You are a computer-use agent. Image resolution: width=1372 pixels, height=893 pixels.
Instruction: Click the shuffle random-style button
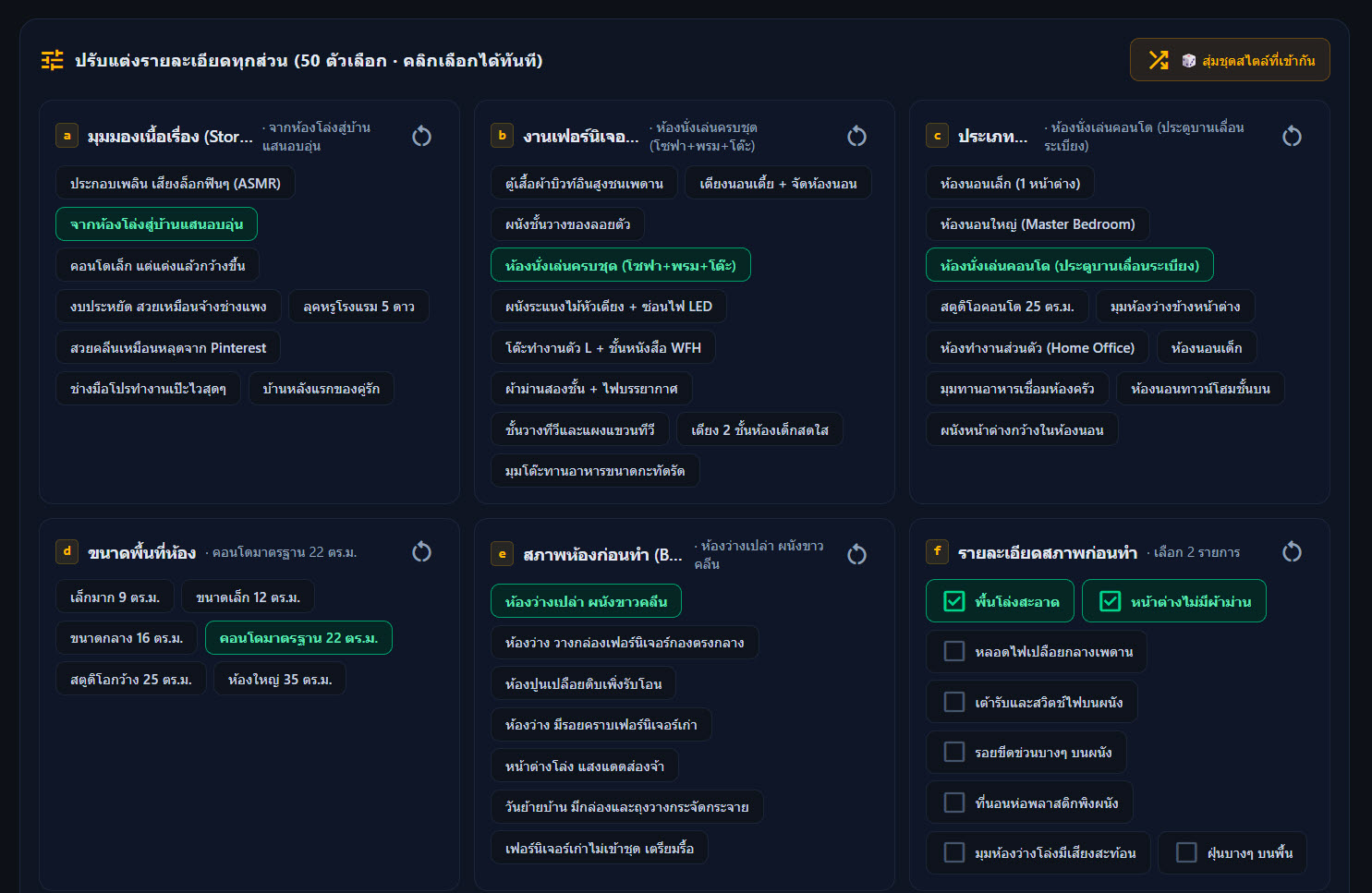point(1230,60)
